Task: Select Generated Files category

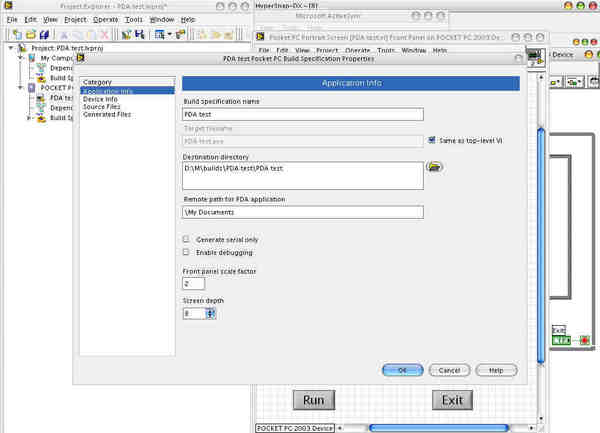Action: coord(107,114)
